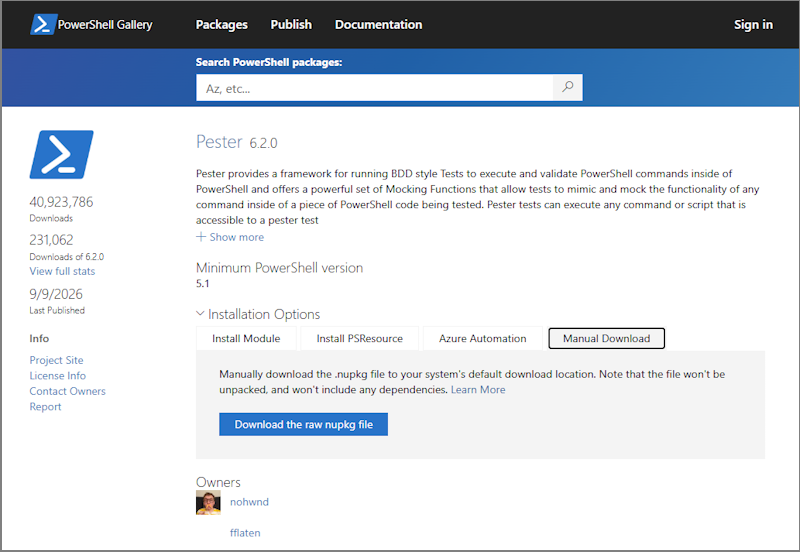Click the Owners heading
Viewport: 800px width, 552px height.
218,482
